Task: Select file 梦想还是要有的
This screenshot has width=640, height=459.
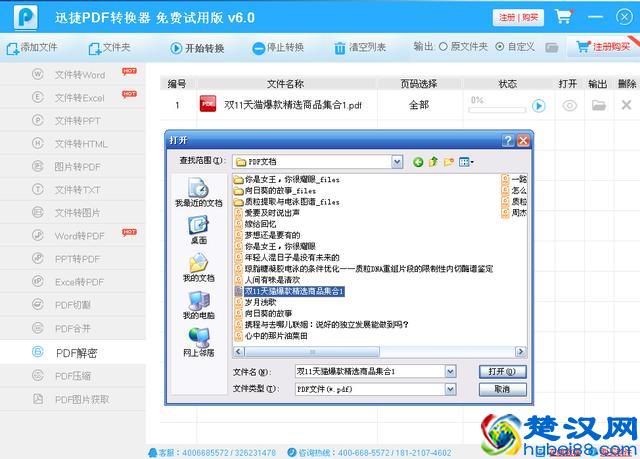Action: pyautogui.click(x=268, y=235)
